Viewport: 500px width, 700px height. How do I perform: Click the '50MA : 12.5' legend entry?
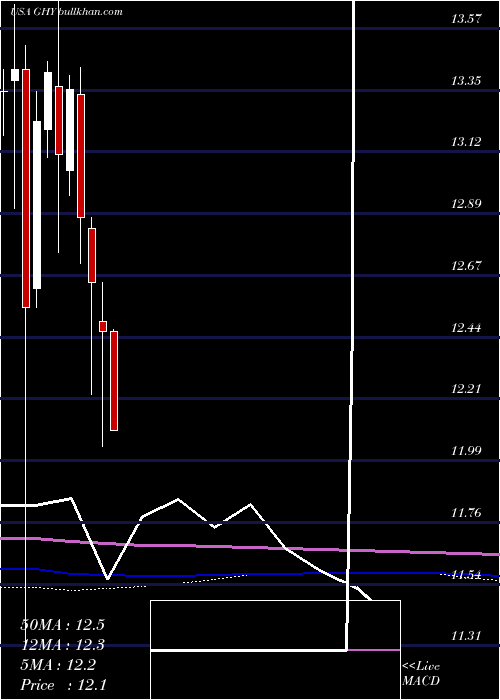tap(62, 625)
